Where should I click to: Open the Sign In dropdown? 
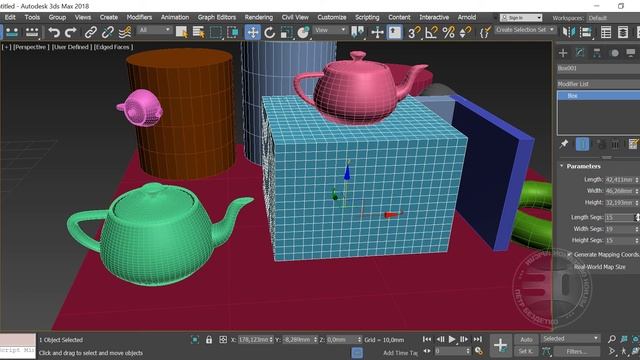[x=521, y=18]
